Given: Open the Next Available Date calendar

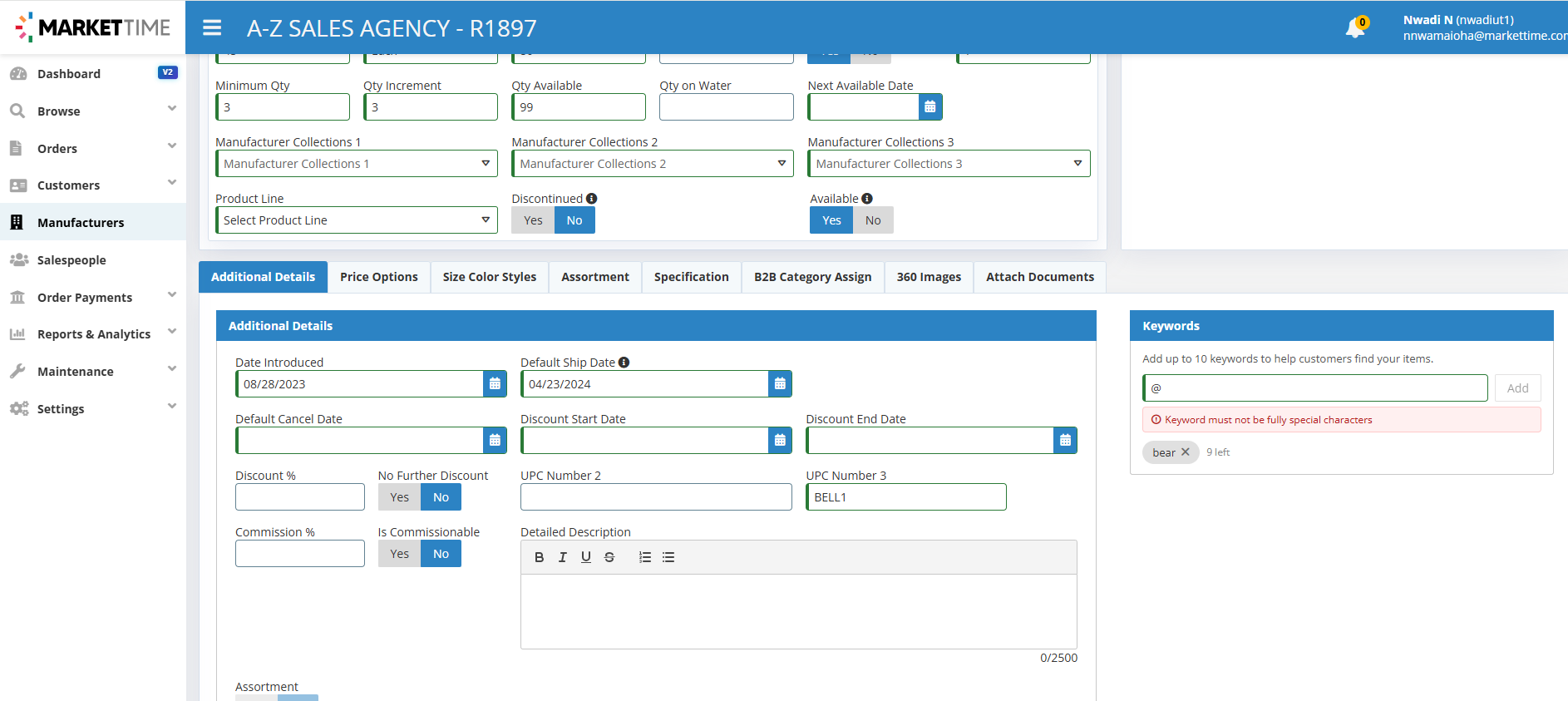Looking at the screenshot, I should pyautogui.click(x=930, y=106).
